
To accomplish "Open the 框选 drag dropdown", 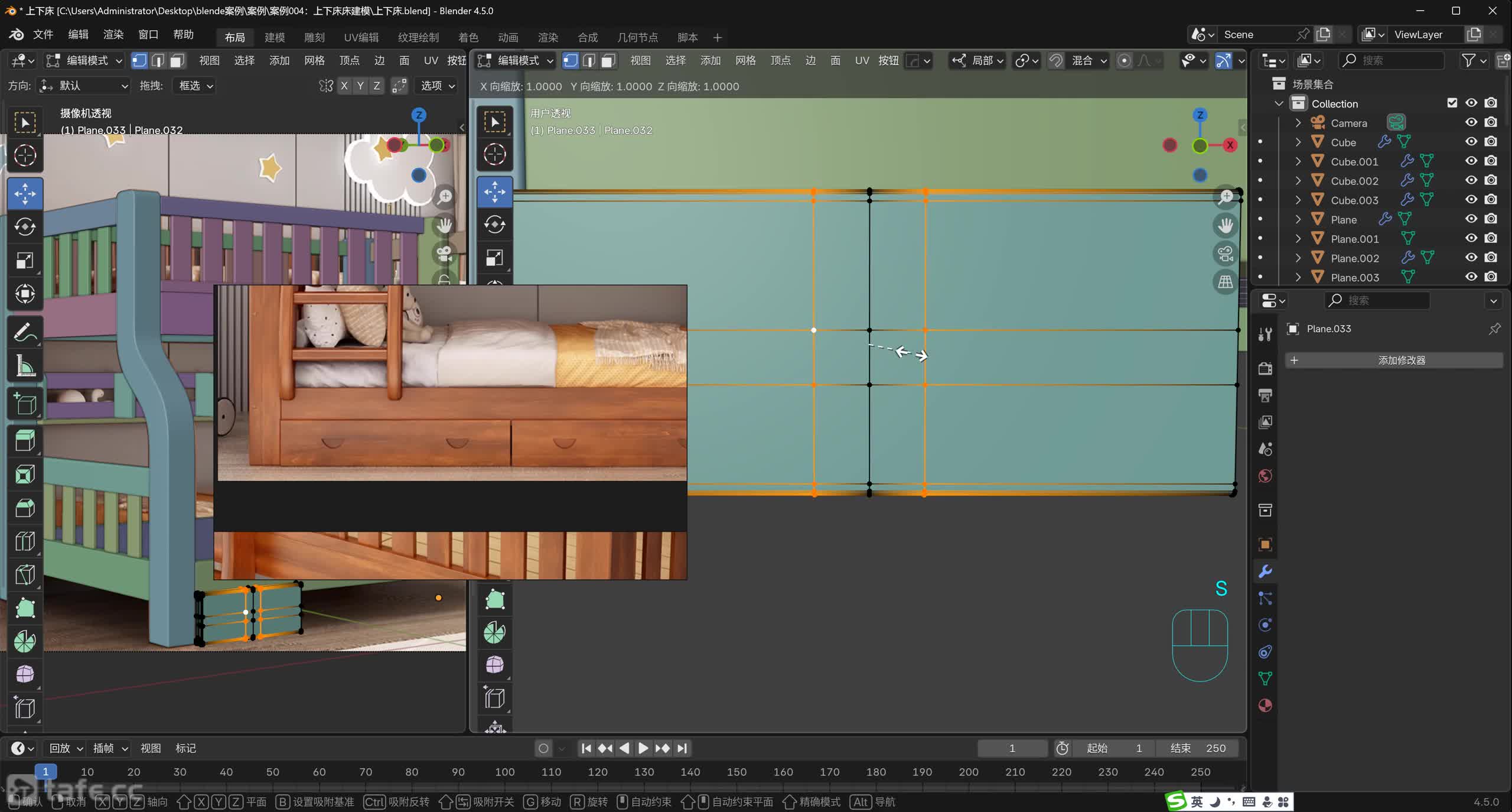I will [x=195, y=86].
